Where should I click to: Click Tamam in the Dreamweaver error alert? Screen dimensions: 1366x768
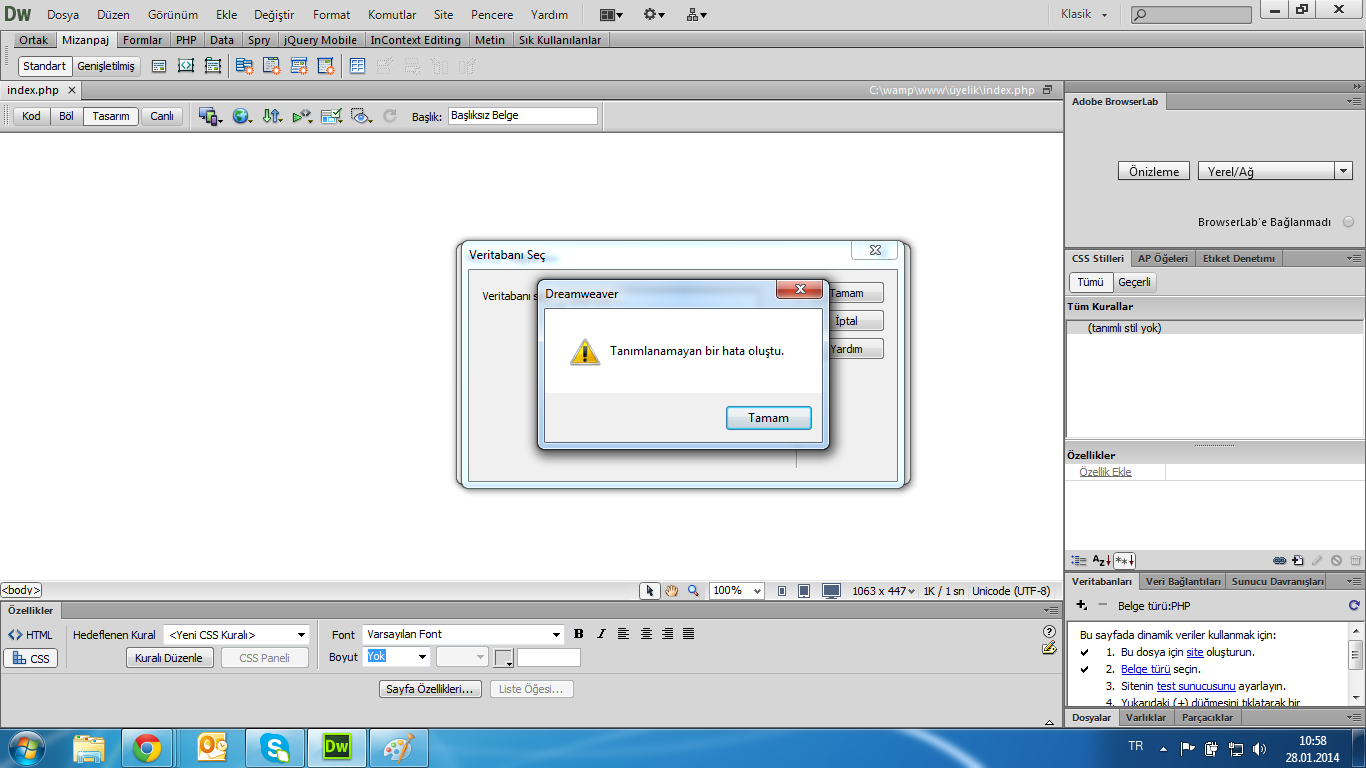[768, 418]
